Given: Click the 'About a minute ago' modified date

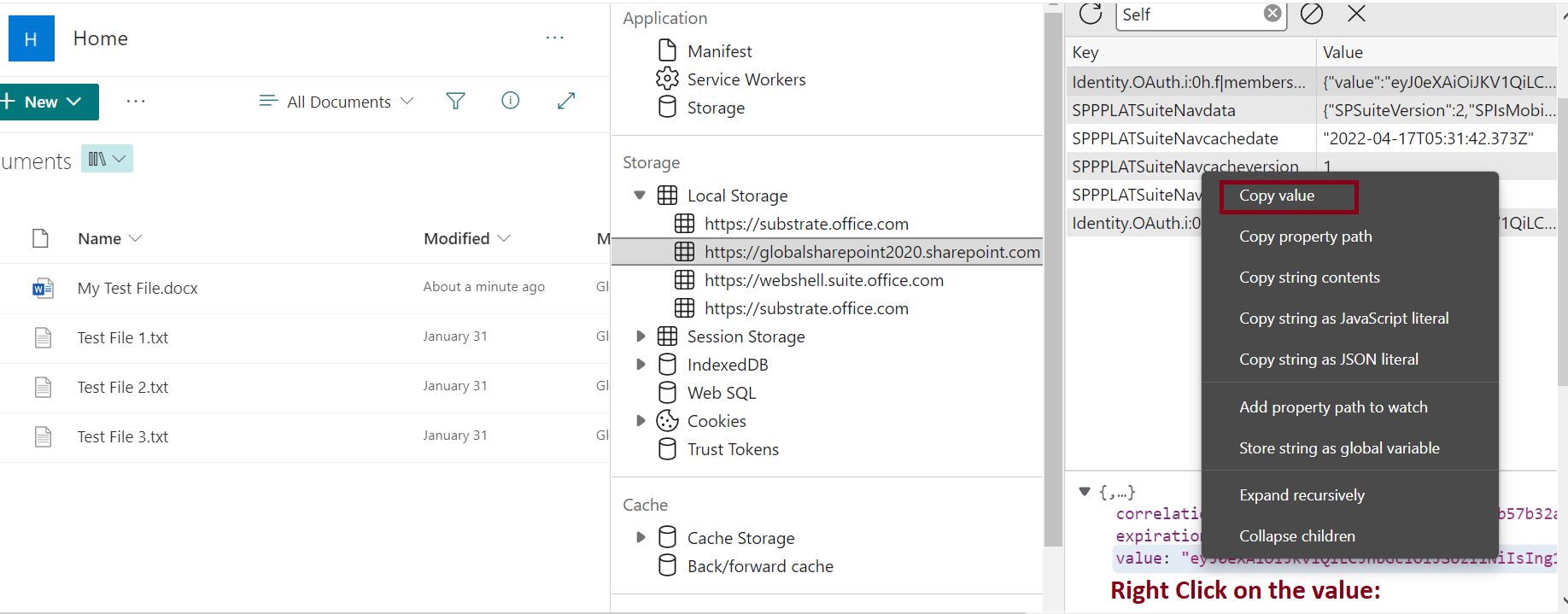Looking at the screenshot, I should [x=483, y=287].
